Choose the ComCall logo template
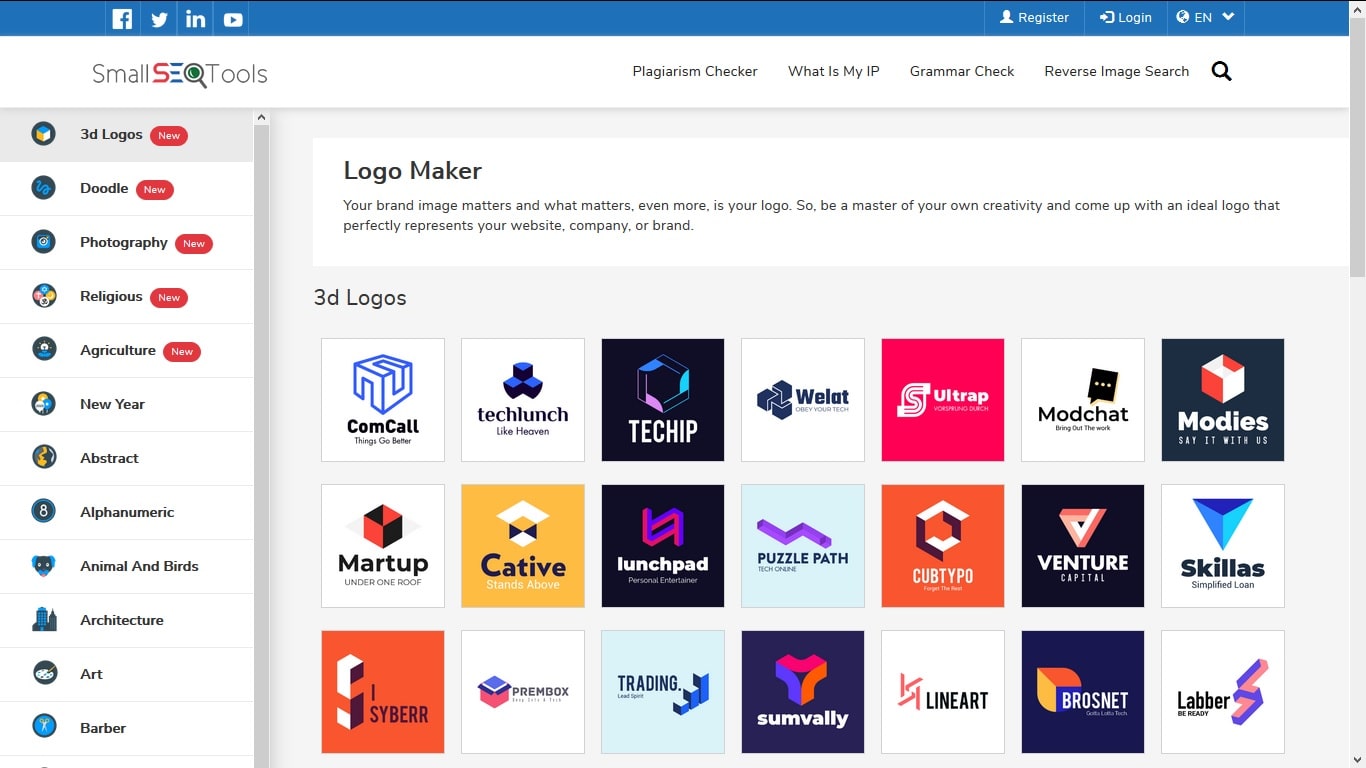Screen dimensions: 1366x768 coord(383,400)
